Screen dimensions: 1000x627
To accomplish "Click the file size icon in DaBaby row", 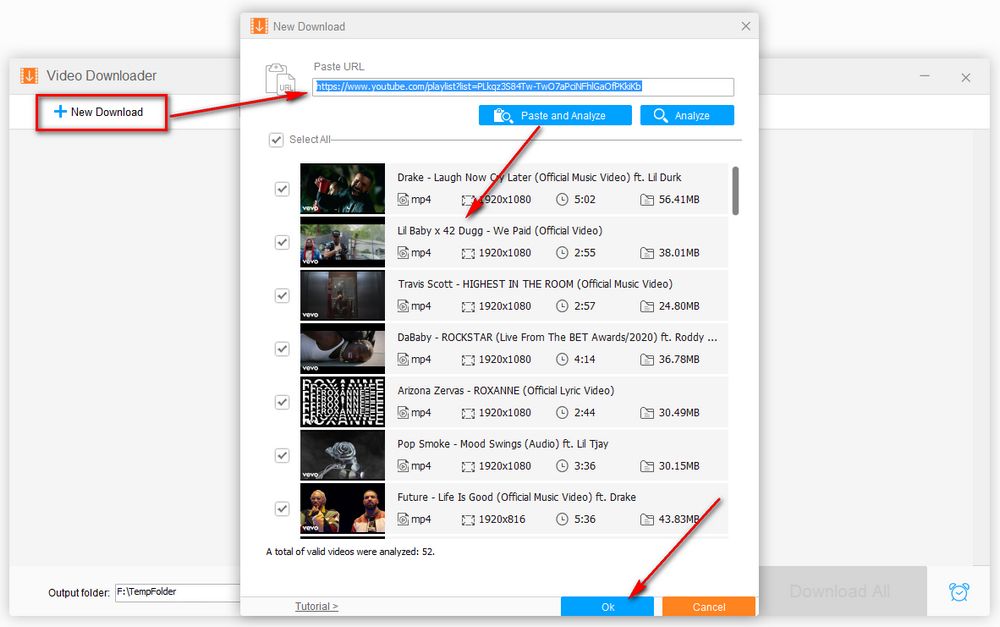I will pyautogui.click(x=647, y=360).
